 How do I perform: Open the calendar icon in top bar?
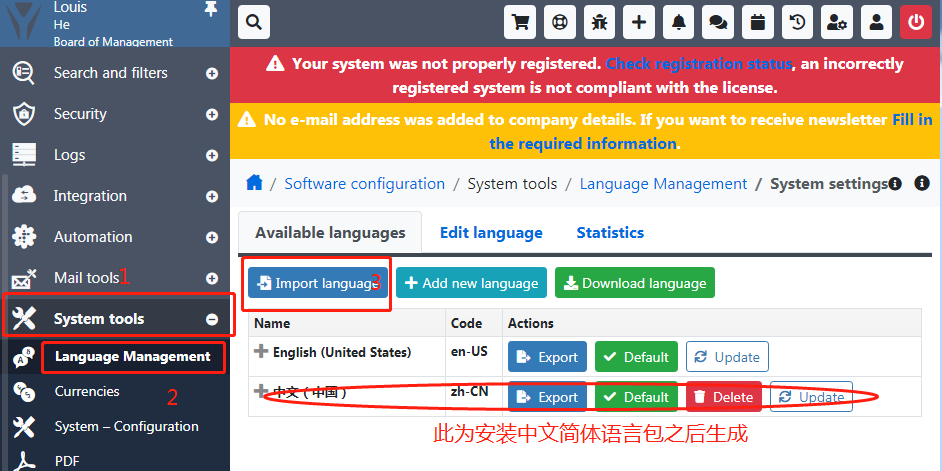point(758,23)
